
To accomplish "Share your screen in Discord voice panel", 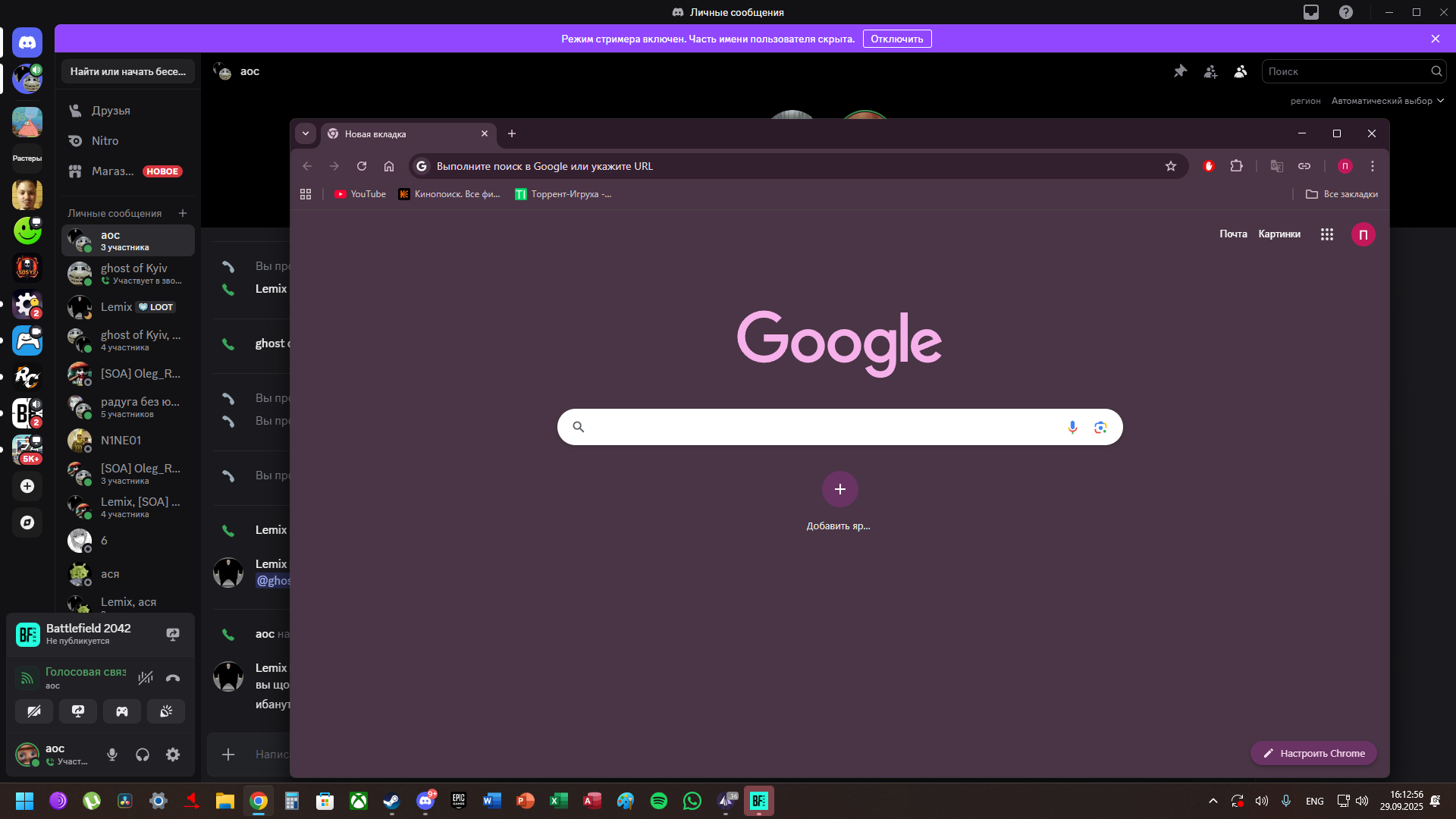I will click(x=78, y=711).
